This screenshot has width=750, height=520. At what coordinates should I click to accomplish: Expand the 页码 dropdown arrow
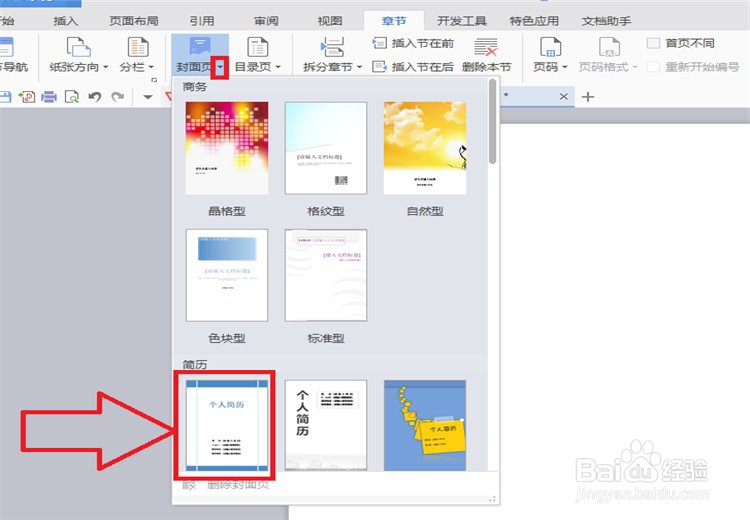pos(565,67)
